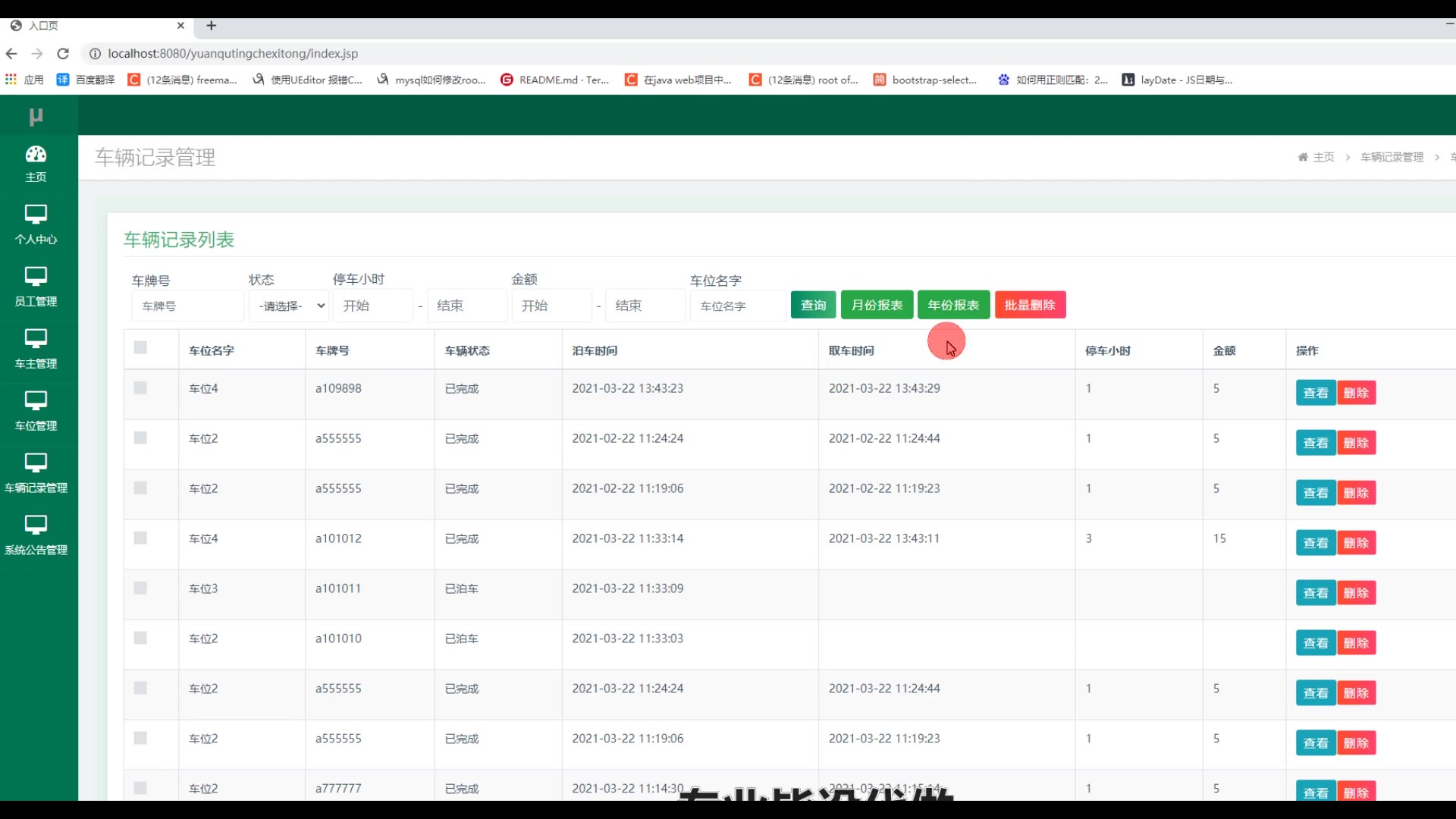This screenshot has width=1456, height=819.
Task: Click the browser back arrow
Action: pos(11,54)
